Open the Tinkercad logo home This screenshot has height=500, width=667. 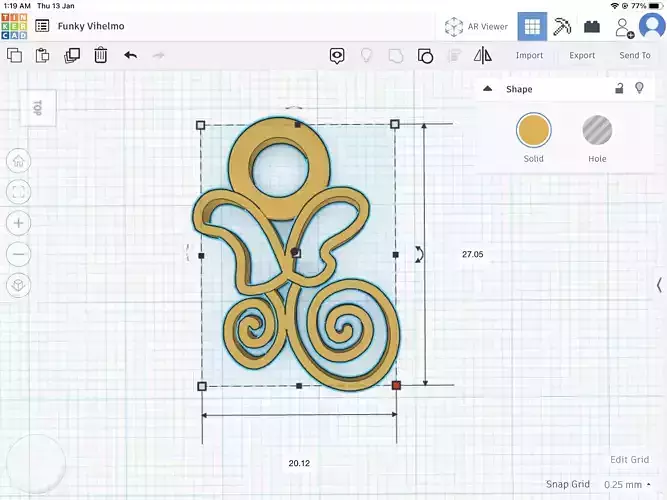14,26
